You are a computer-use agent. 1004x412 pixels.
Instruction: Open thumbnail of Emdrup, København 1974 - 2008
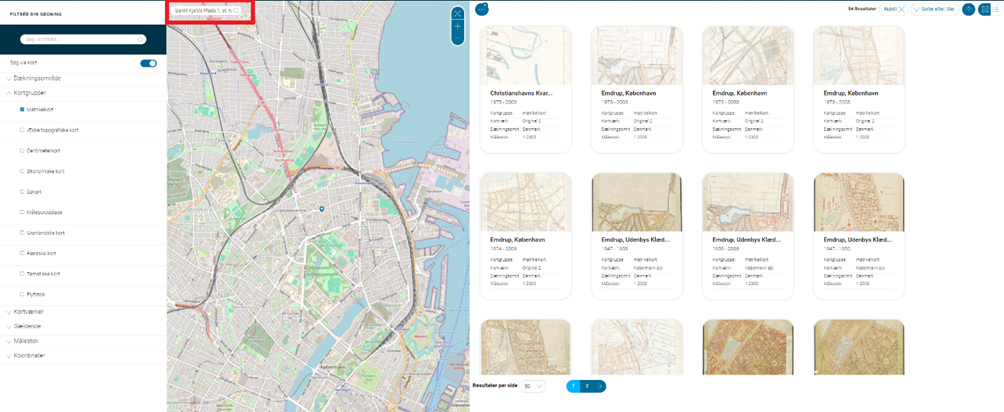click(526, 202)
